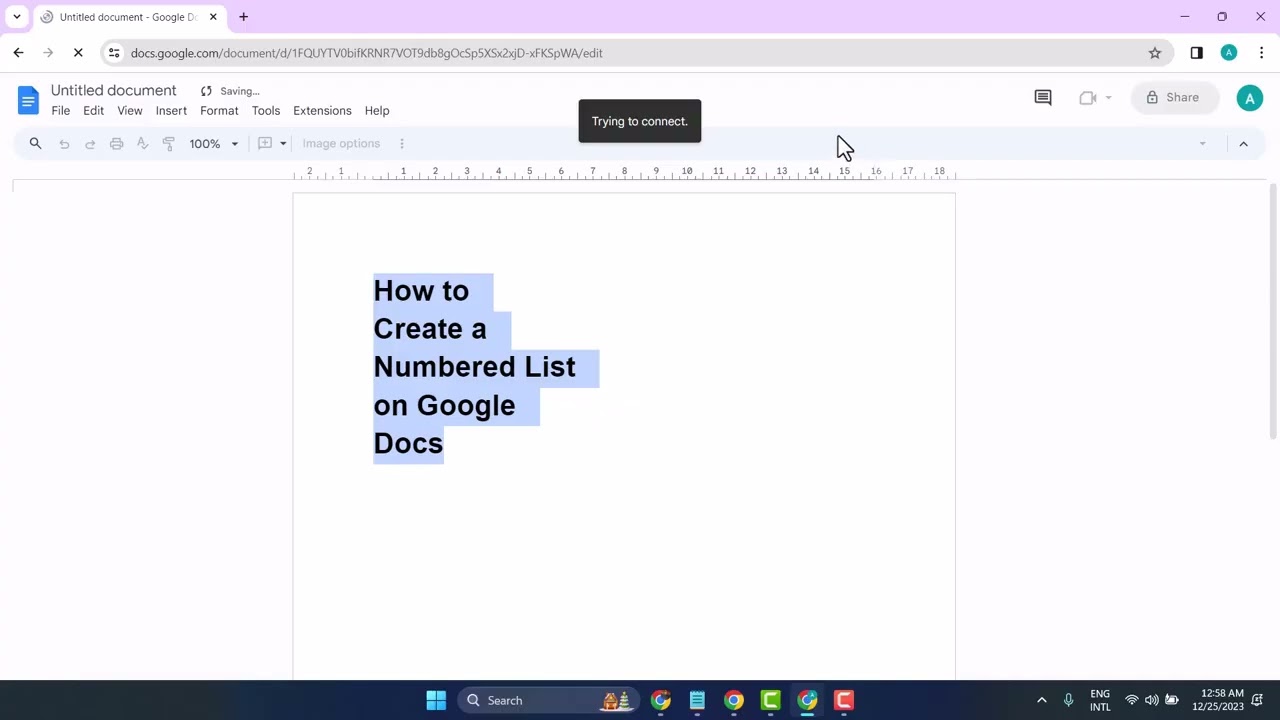Open editing mode dropdown arrow at toolbar right
This screenshot has height=720, width=1280.
click(x=1202, y=144)
